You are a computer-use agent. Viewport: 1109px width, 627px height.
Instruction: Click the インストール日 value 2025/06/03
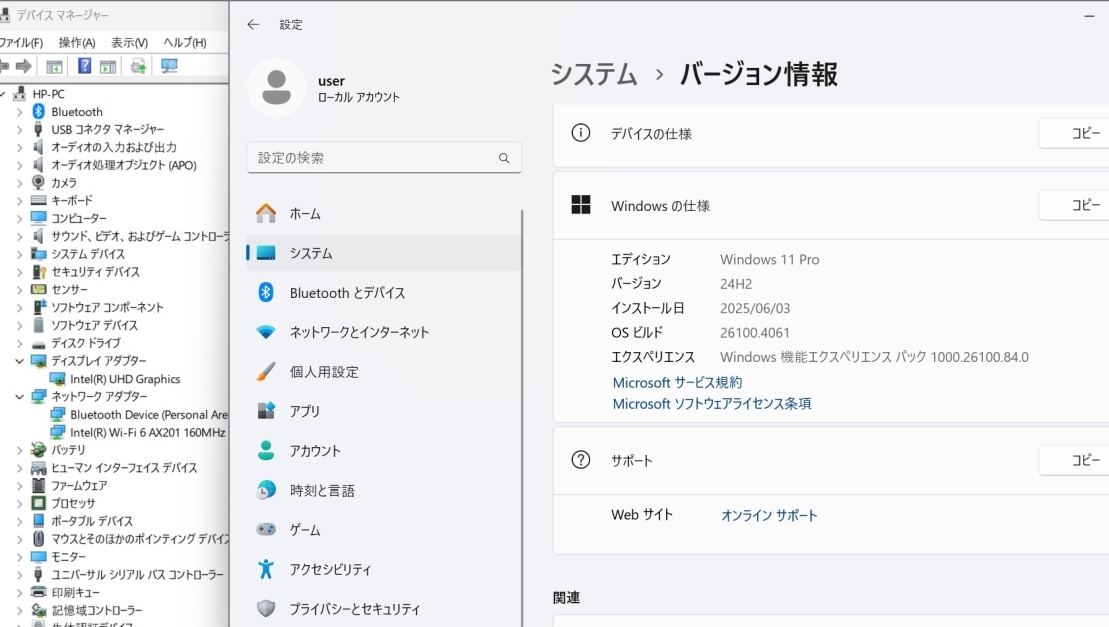[x=755, y=308]
